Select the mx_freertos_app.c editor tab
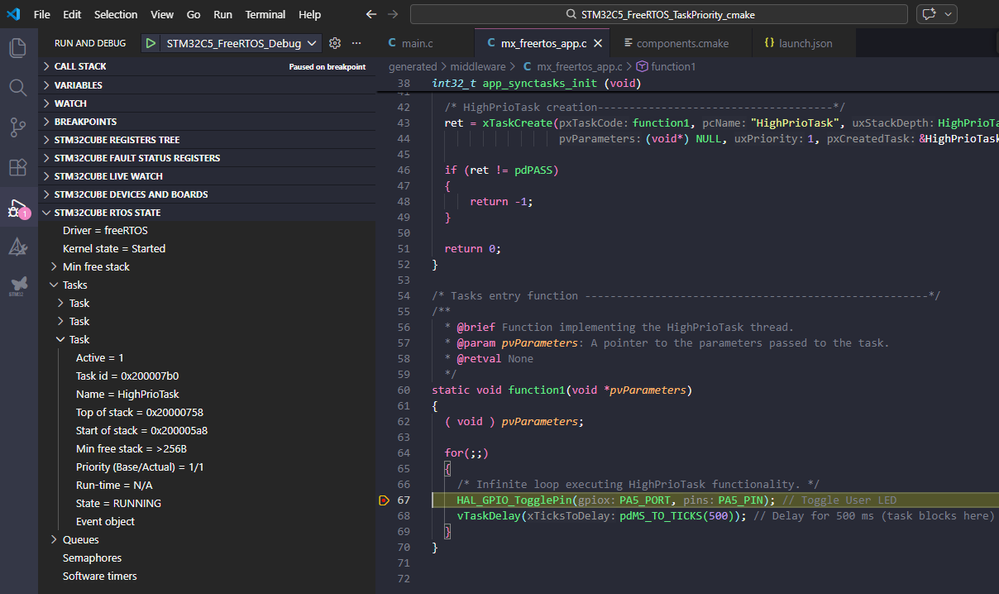 coord(542,43)
